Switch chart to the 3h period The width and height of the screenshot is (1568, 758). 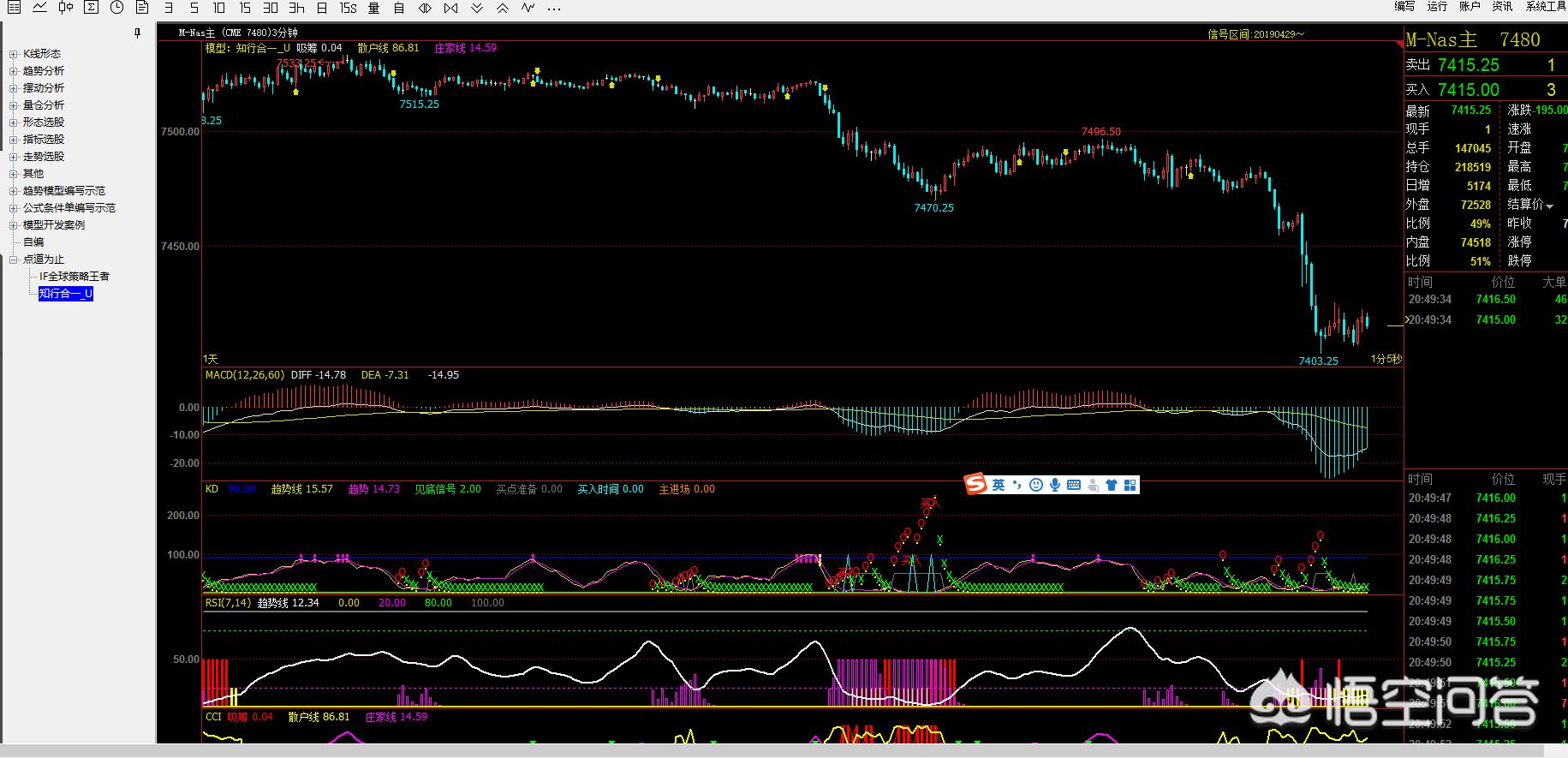click(296, 8)
